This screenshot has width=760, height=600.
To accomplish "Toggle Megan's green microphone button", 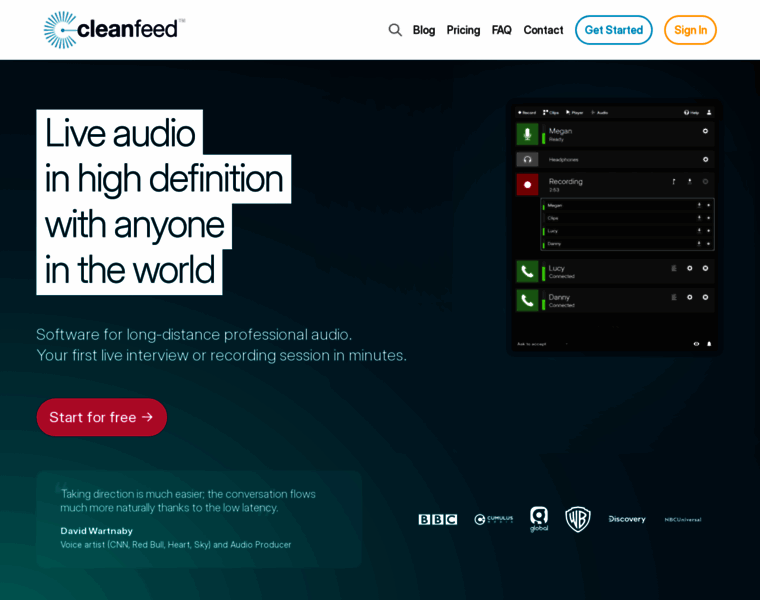I will (527, 134).
